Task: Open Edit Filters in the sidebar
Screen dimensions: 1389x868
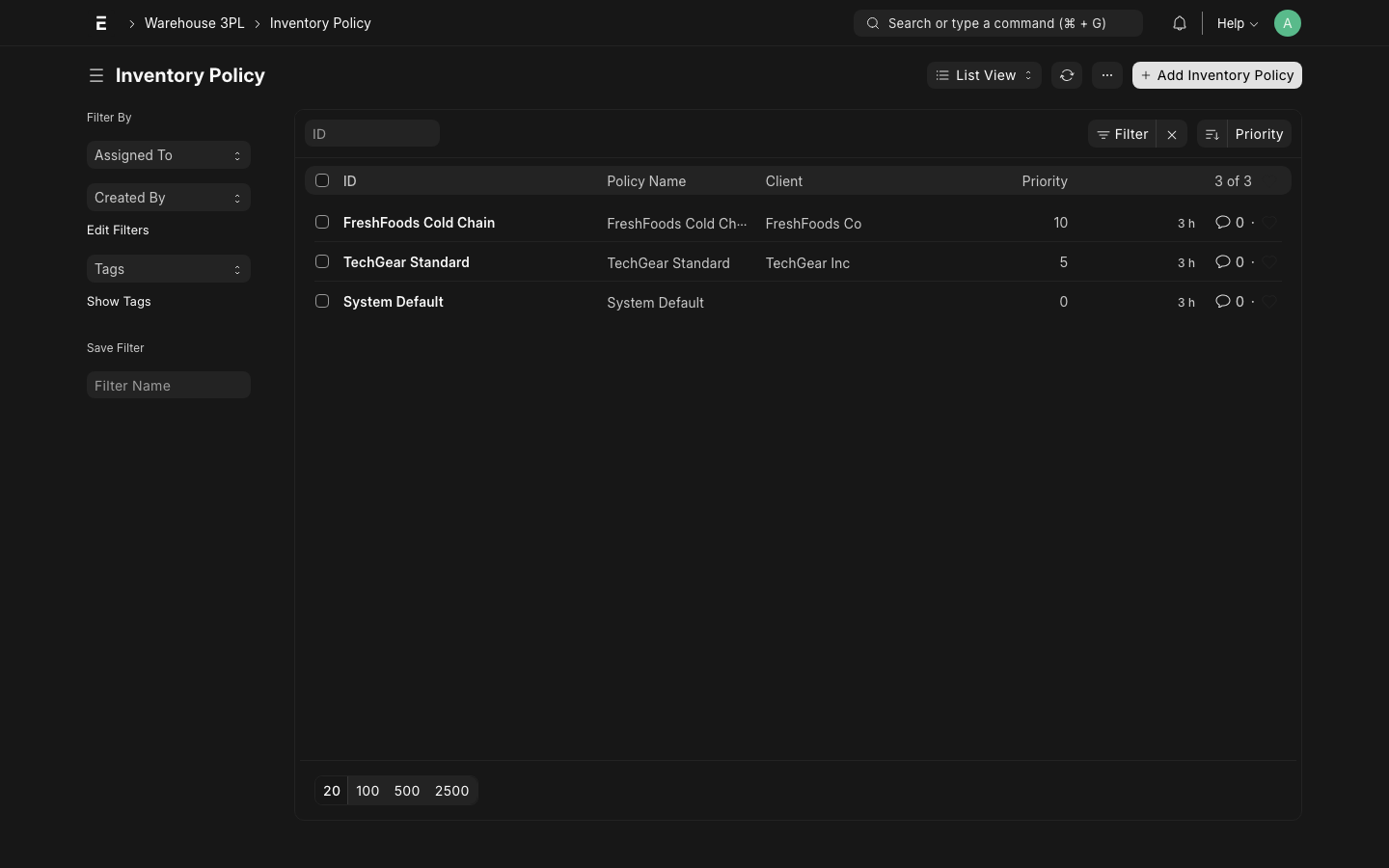Action: [118, 230]
